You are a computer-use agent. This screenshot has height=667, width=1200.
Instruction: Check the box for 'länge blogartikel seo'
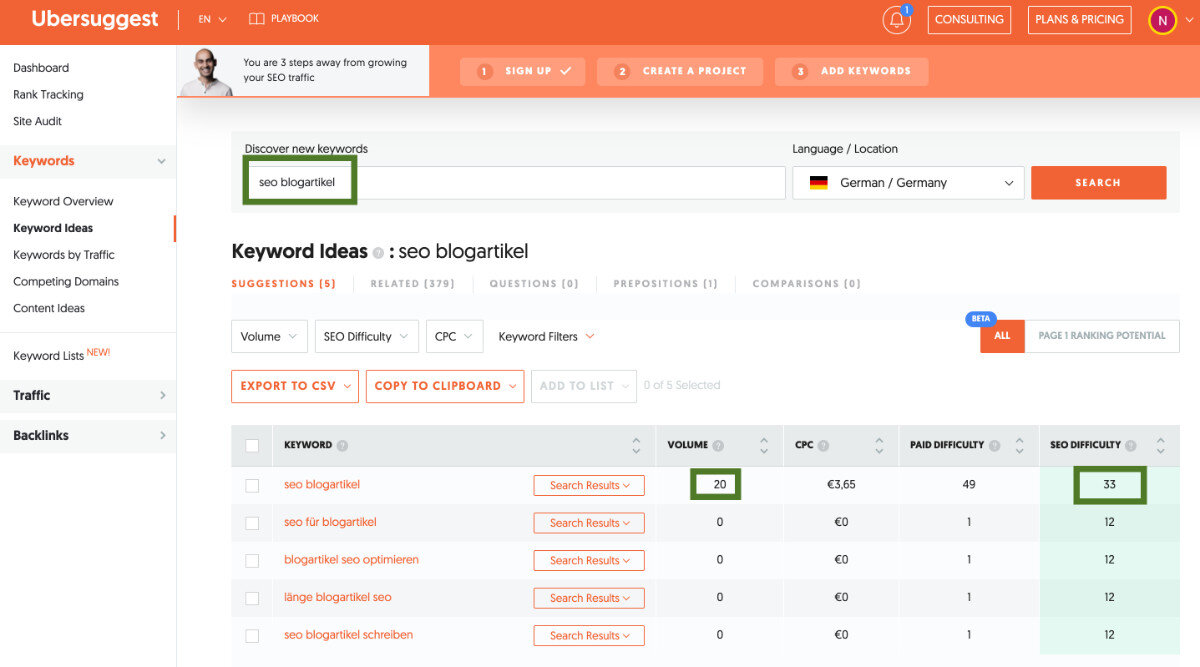pos(252,598)
